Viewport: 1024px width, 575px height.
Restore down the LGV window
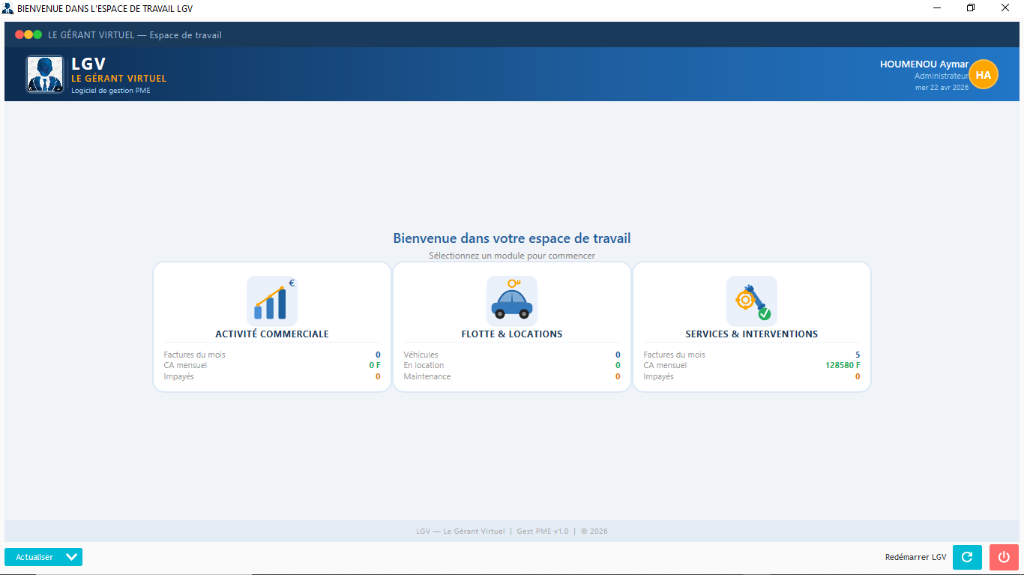point(970,8)
